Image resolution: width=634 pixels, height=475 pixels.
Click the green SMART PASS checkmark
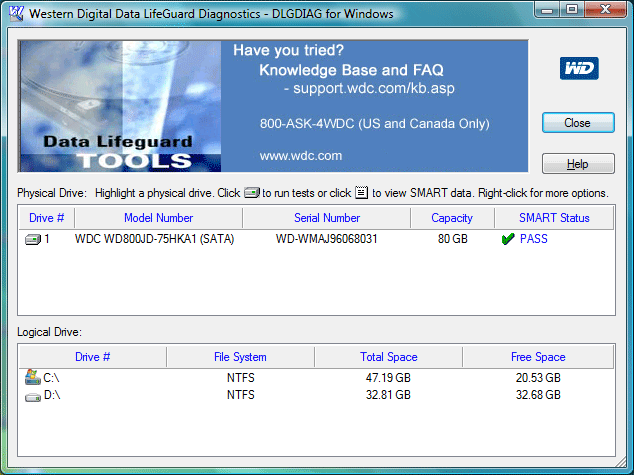pyautogui.click(x=508, y=239)
